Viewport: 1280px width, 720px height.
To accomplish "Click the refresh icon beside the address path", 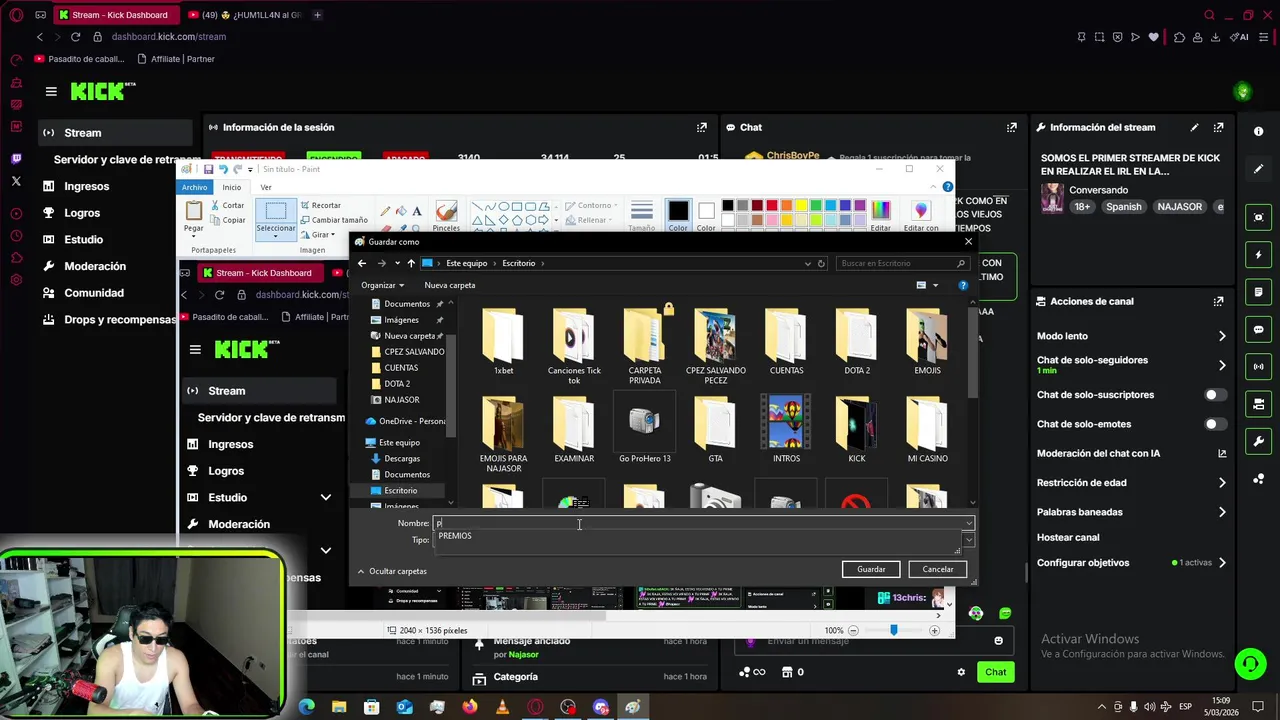I will pos(821,263).
